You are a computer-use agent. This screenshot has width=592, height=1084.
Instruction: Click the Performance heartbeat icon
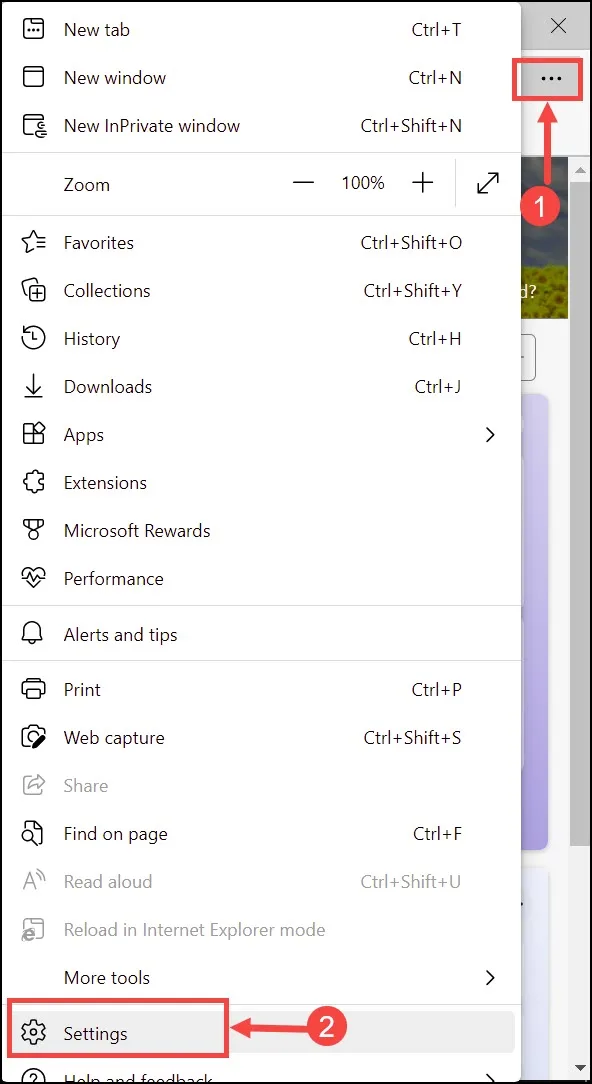(x=34, y=579)
